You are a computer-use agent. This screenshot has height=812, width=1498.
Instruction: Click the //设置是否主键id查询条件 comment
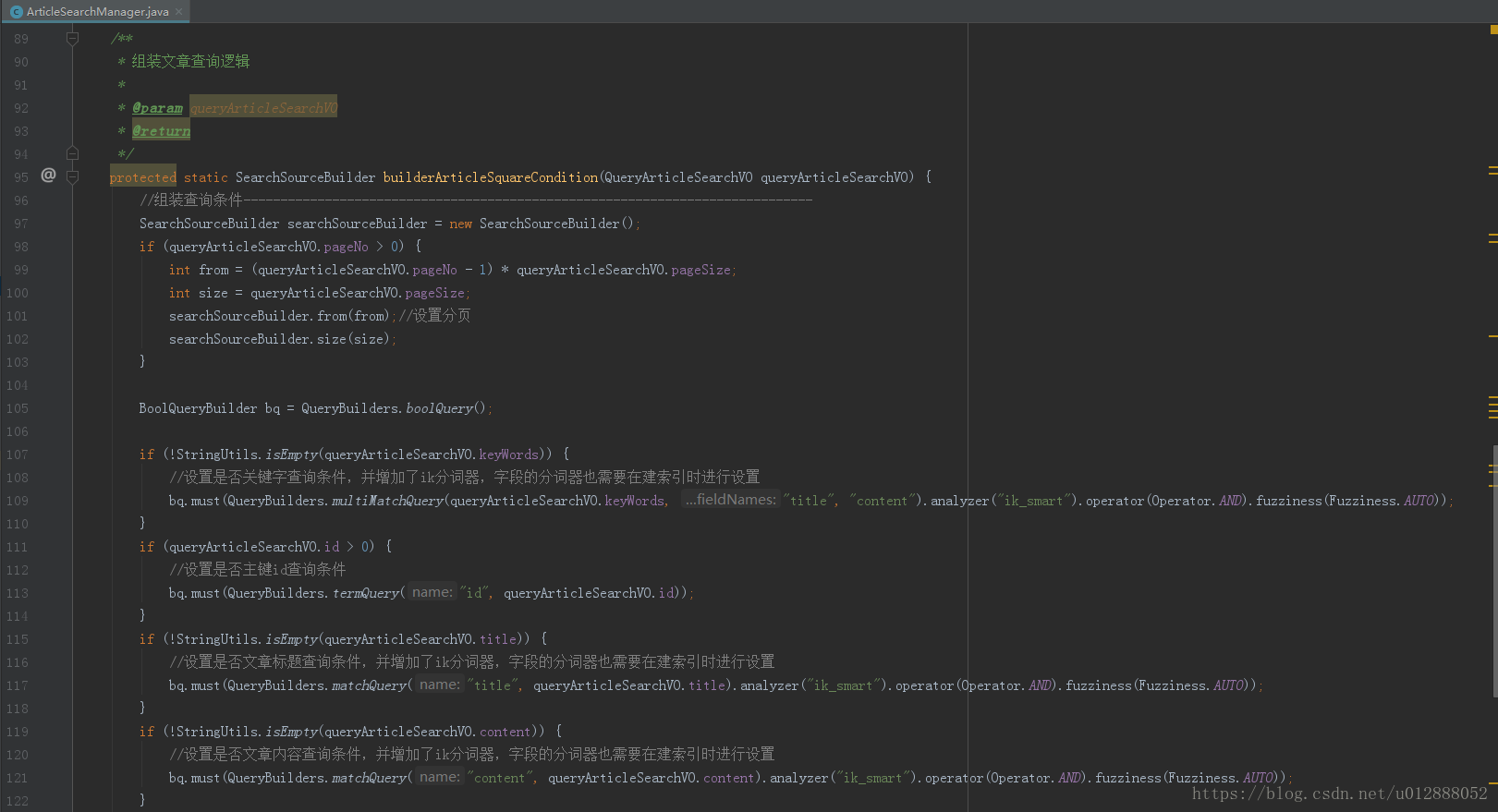click(x=258, y=569)
